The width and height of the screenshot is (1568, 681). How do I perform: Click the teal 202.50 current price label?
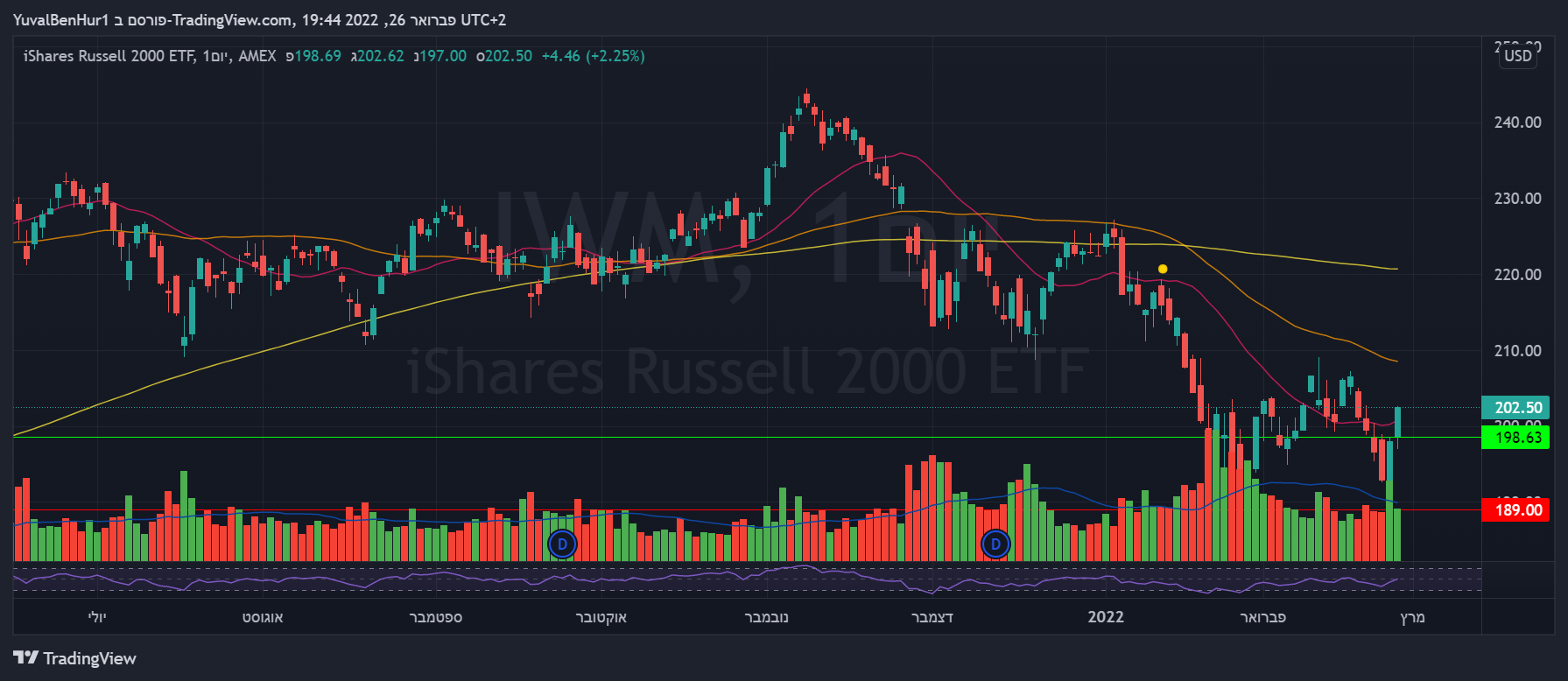[x=1515, y=407]
